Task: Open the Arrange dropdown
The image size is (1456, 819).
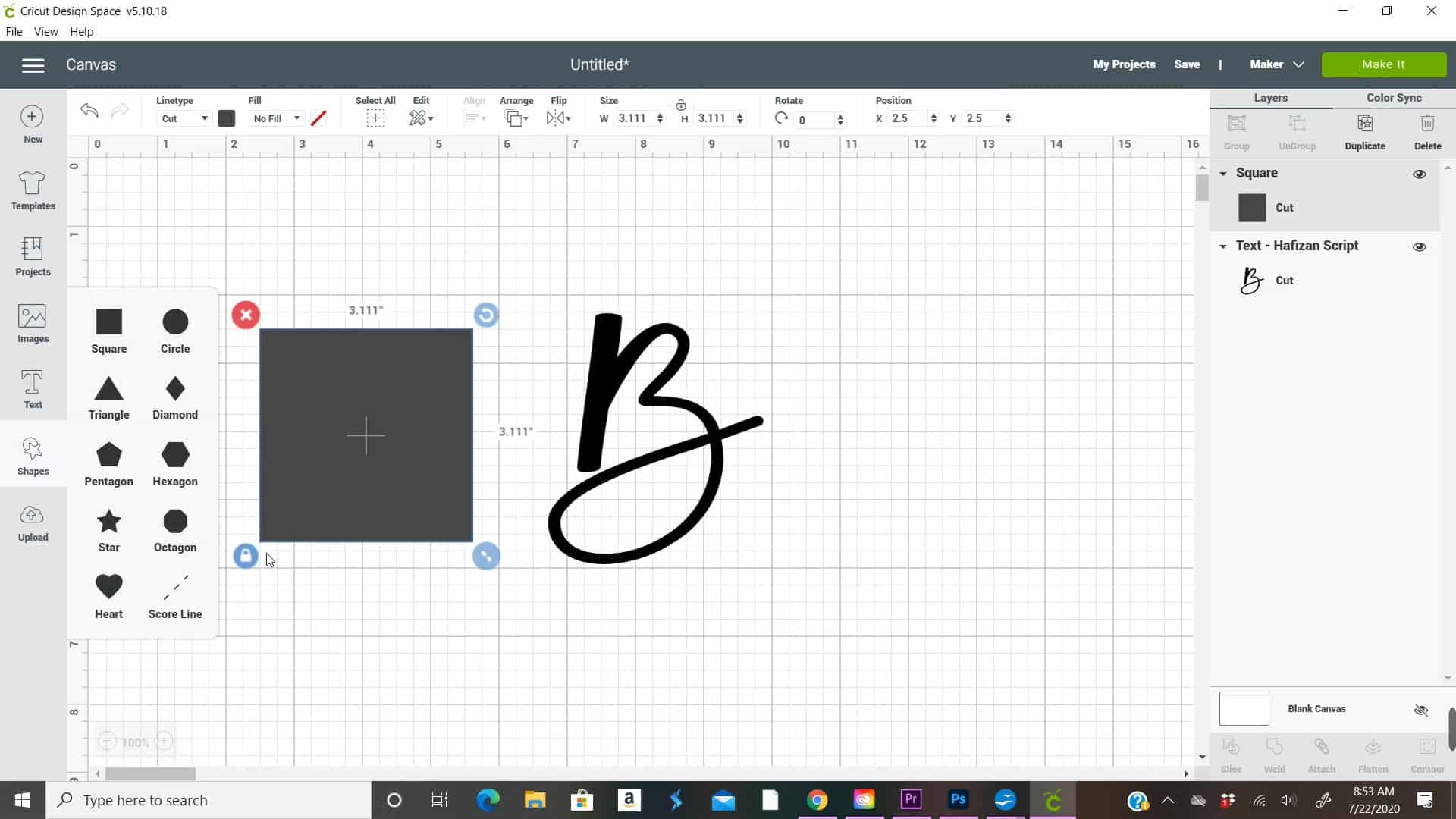Action: pos(517,118)
